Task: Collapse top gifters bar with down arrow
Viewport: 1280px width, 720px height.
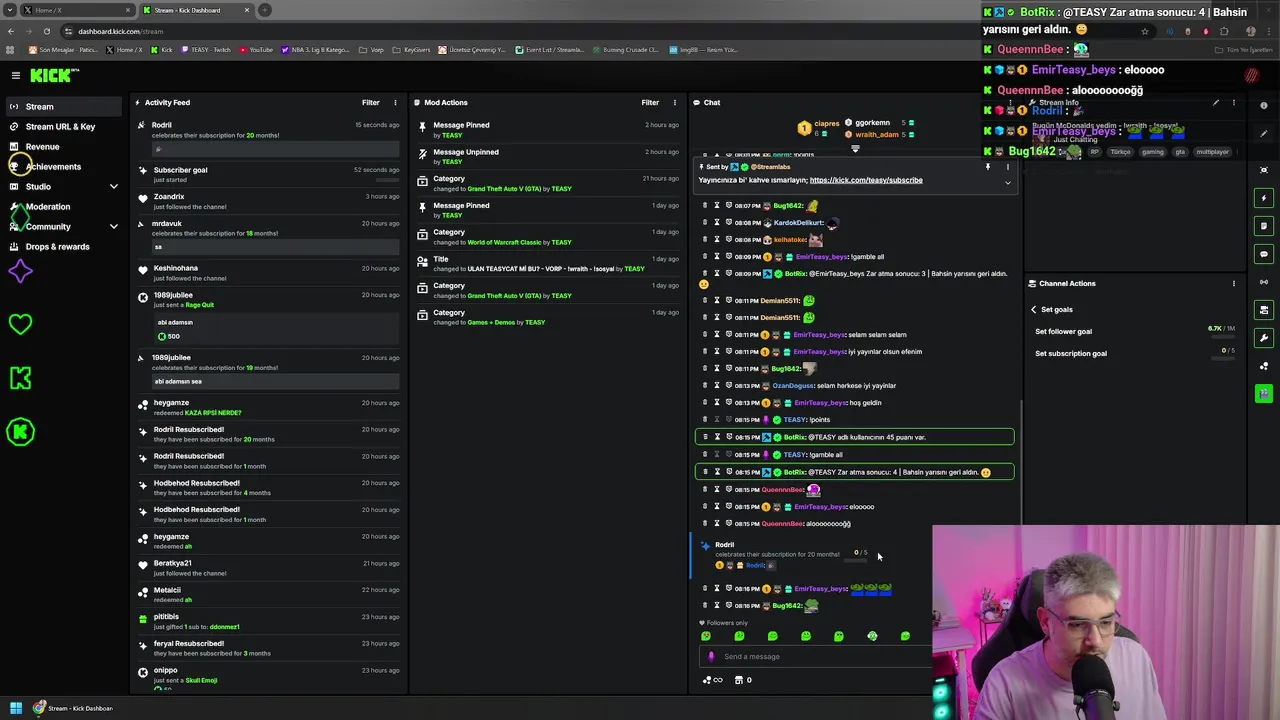Action: tap(855, 149)
